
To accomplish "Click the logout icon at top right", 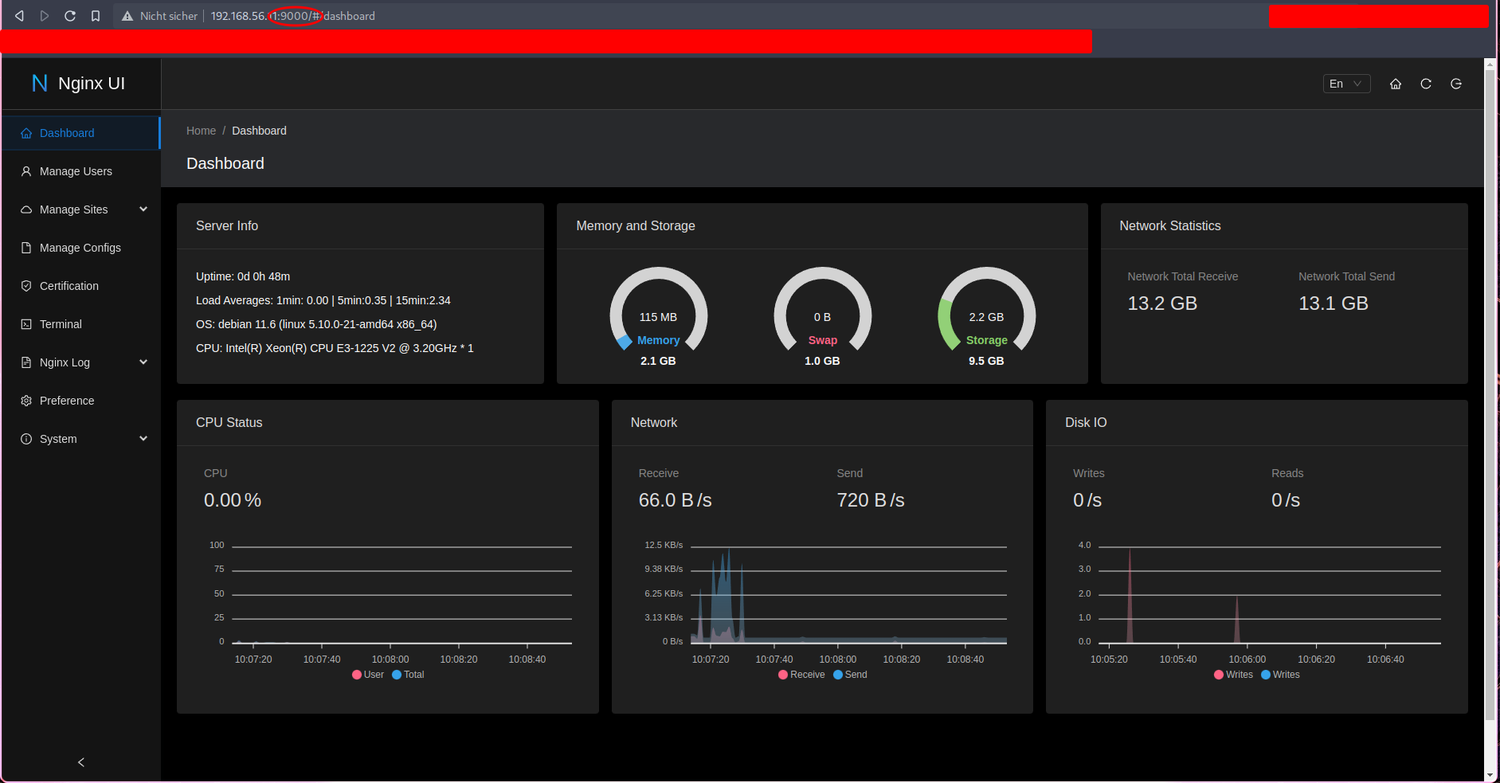I will click(1456, 84).
